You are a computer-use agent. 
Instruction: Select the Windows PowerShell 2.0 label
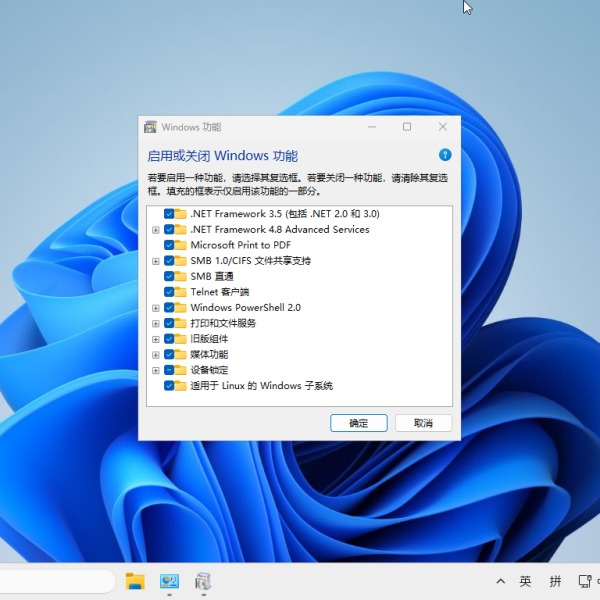[x=246, y=307]
